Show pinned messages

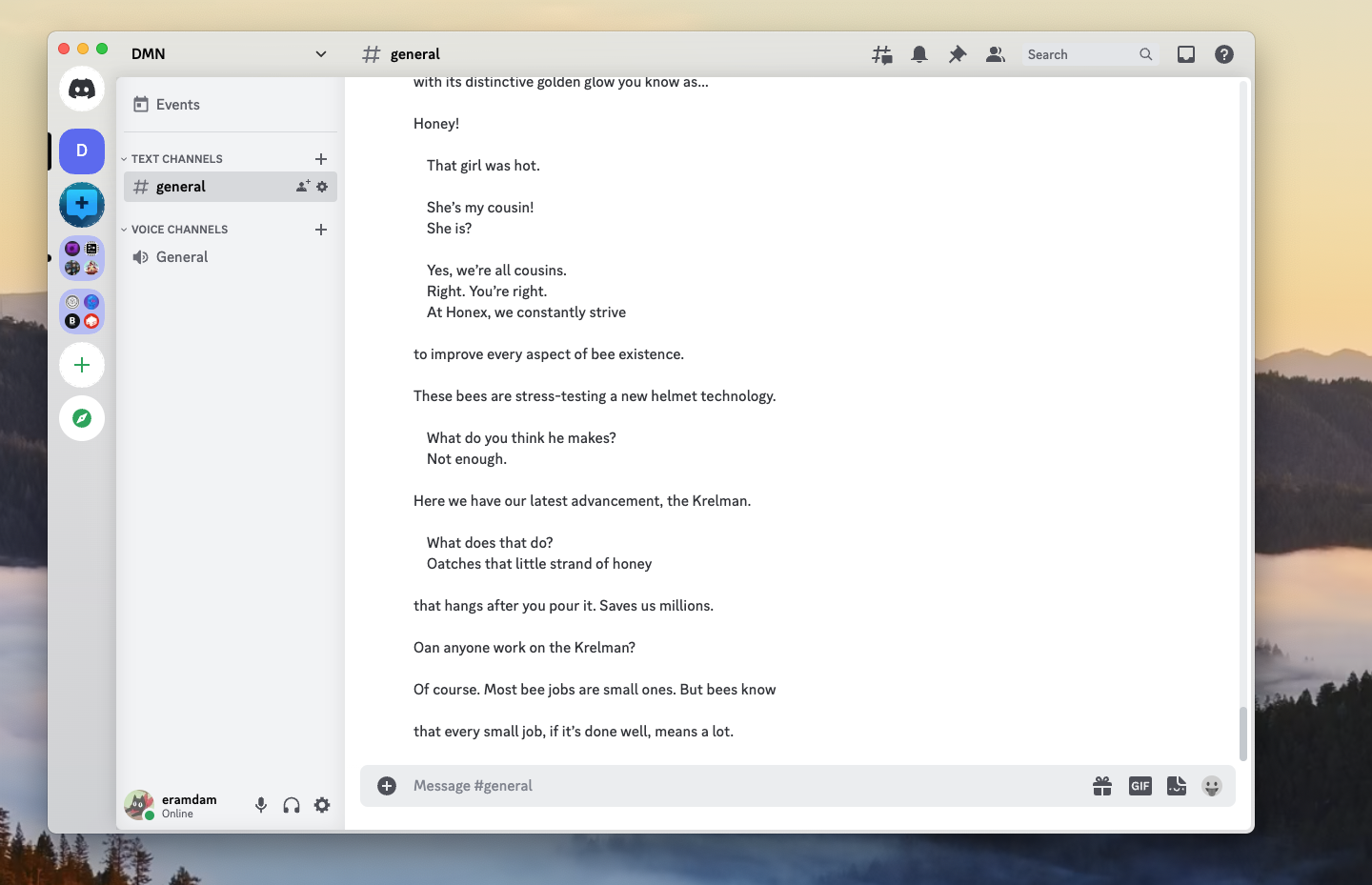(x=958, y=55)
